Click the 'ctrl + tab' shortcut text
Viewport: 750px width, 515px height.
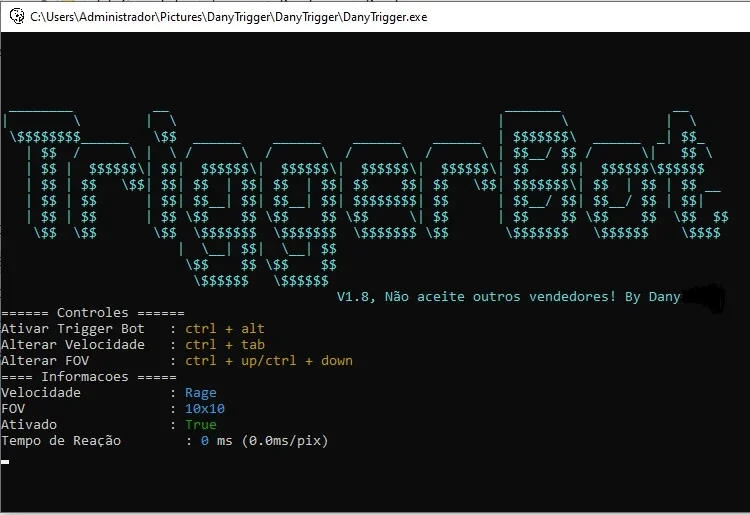tap(225, 344)
